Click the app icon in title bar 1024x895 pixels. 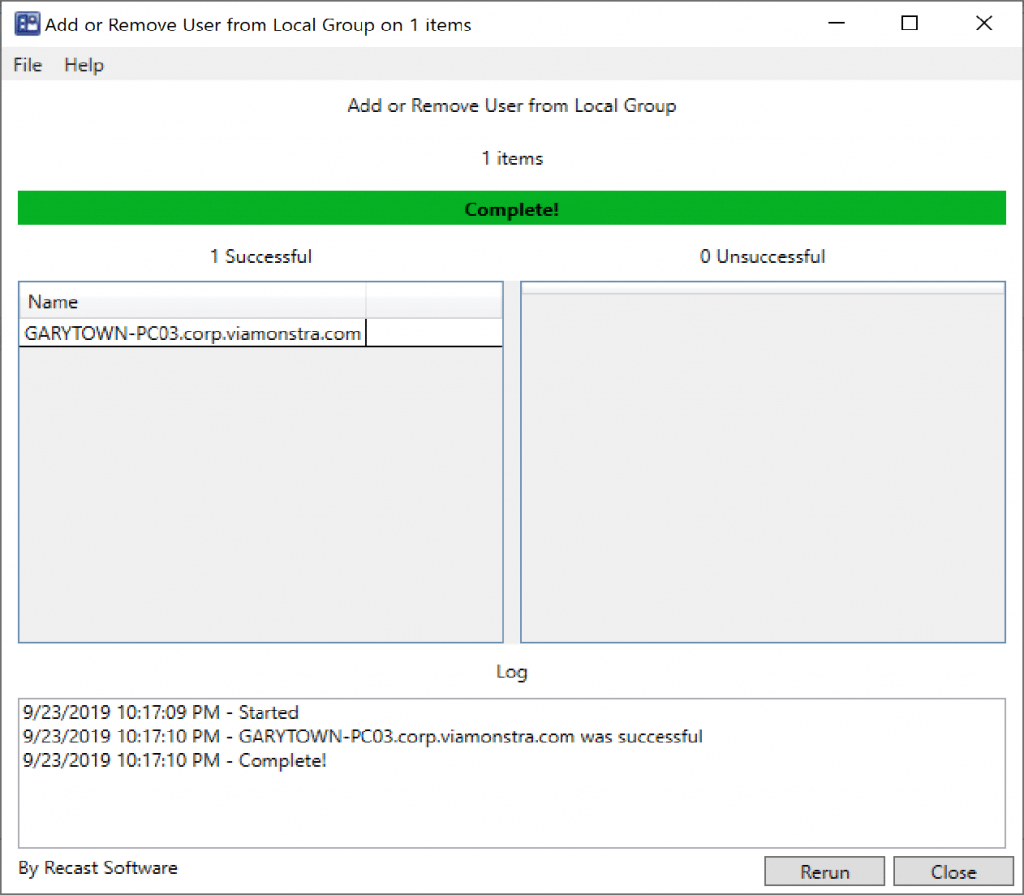pos(27,24)
